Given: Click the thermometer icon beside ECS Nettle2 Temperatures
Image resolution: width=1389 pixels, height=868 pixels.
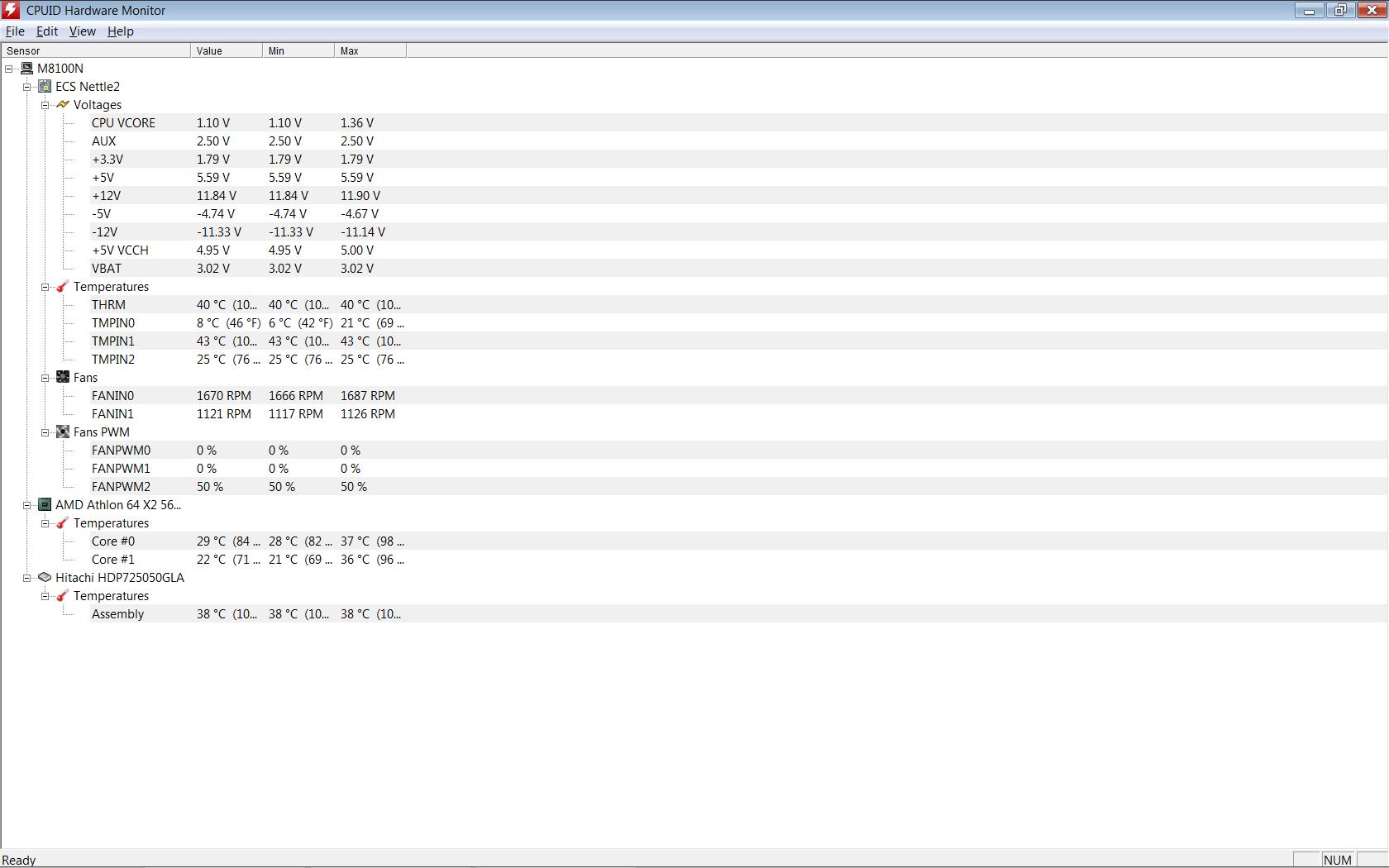Looking at the screenshot, I should 63,287.
